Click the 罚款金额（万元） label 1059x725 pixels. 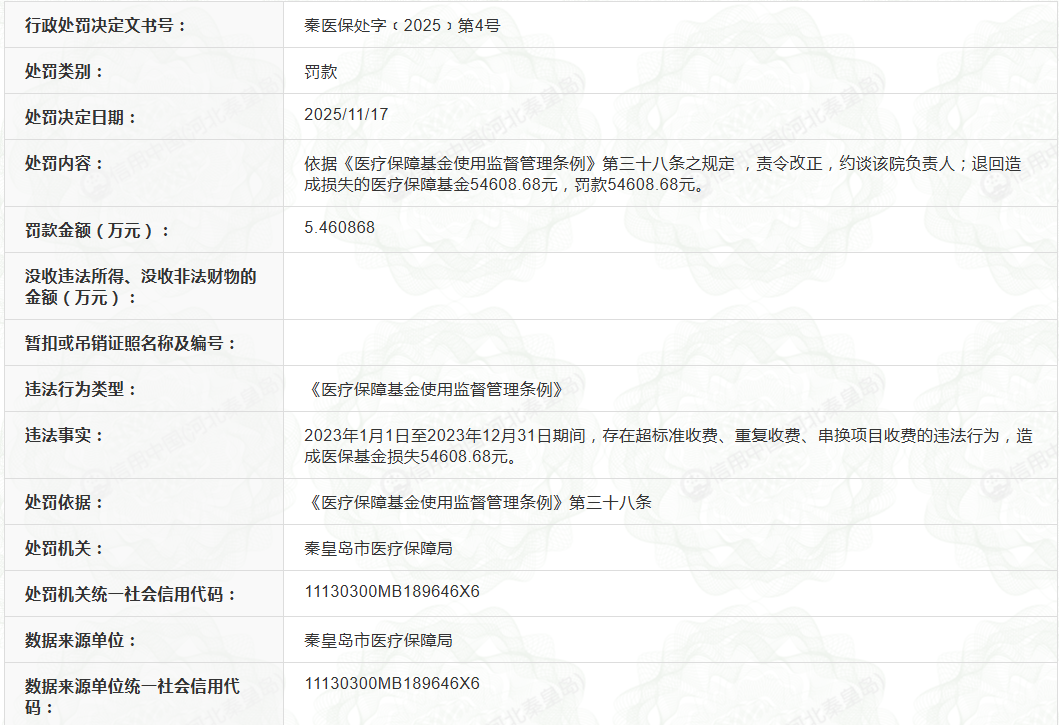click(x=97, y=230)
